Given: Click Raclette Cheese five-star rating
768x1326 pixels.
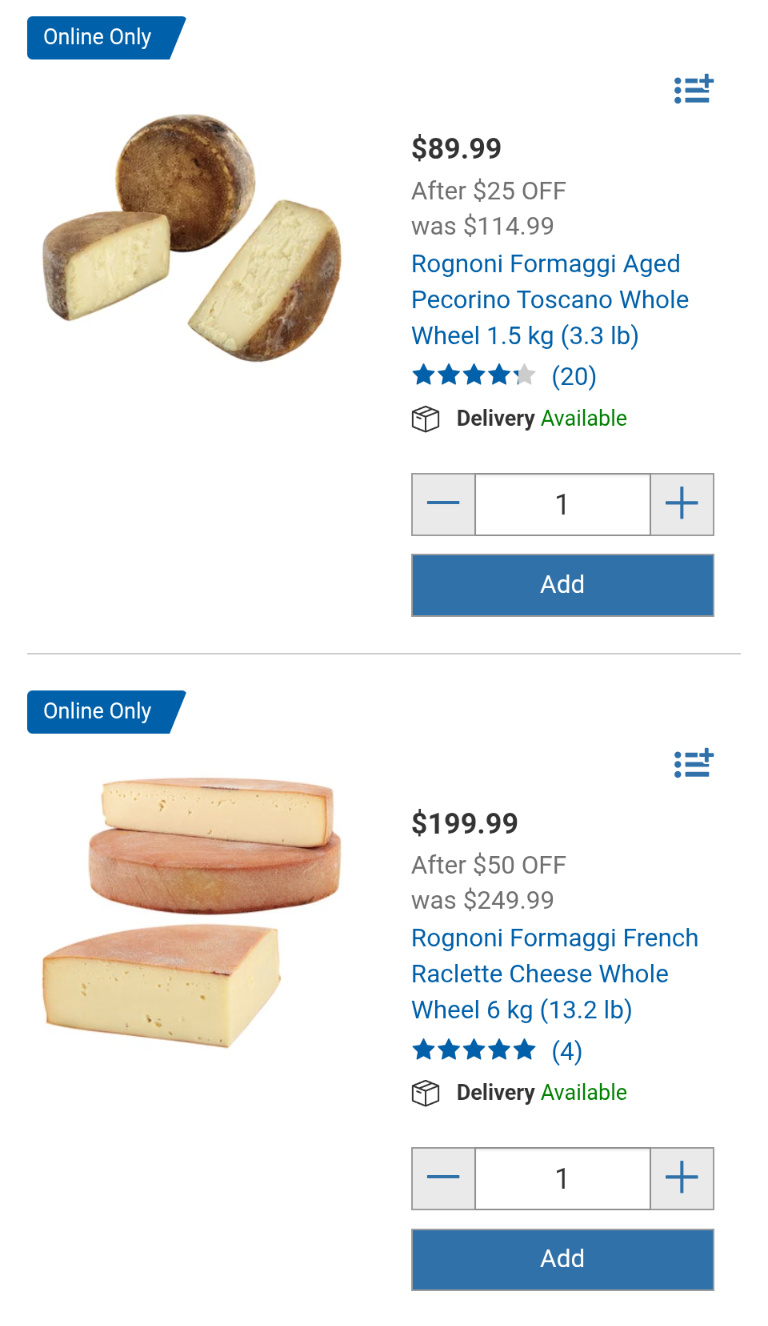Looking at the screenshot, I should (x=473, y=1050).
